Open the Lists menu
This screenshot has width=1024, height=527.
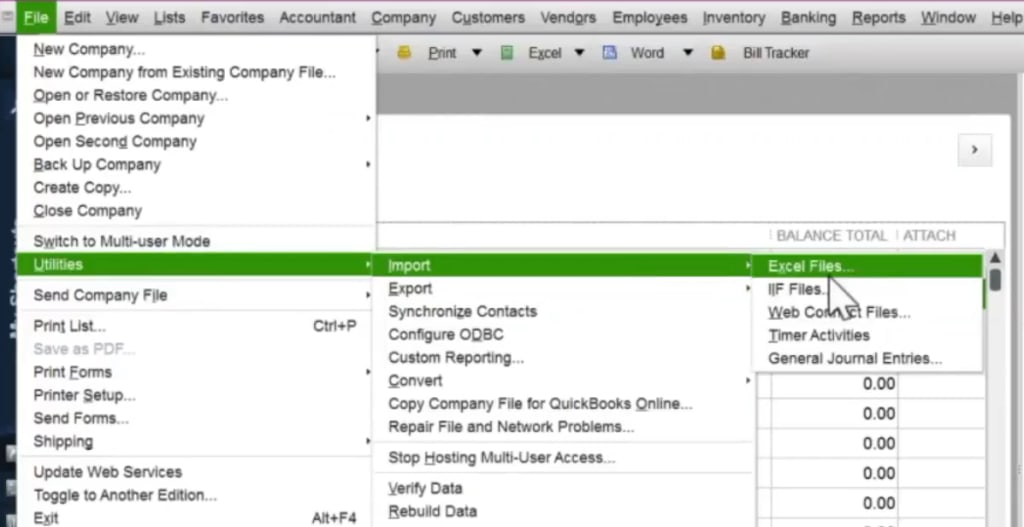(170, 18)
